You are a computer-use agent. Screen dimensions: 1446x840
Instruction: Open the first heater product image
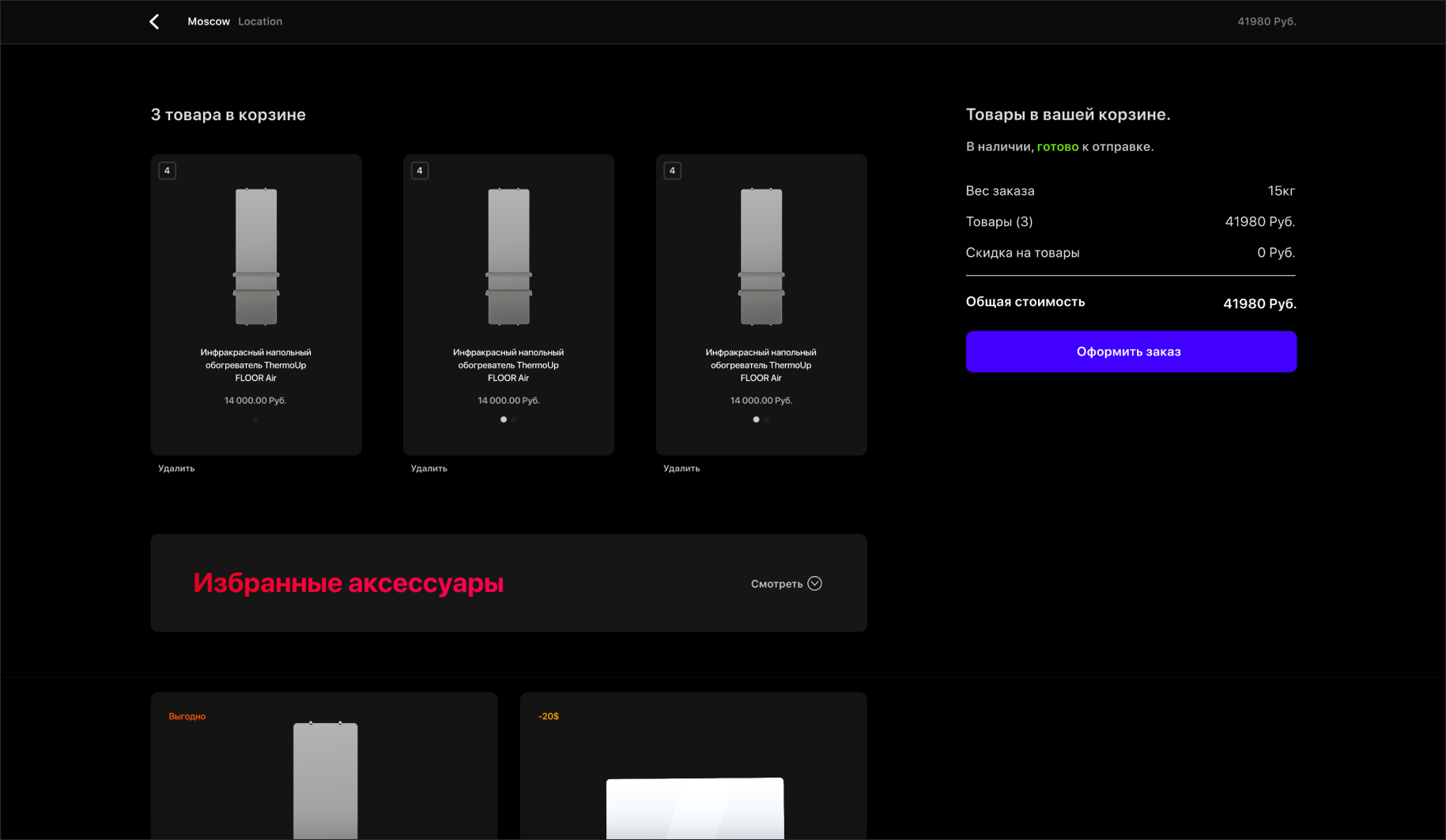[256, 257]
